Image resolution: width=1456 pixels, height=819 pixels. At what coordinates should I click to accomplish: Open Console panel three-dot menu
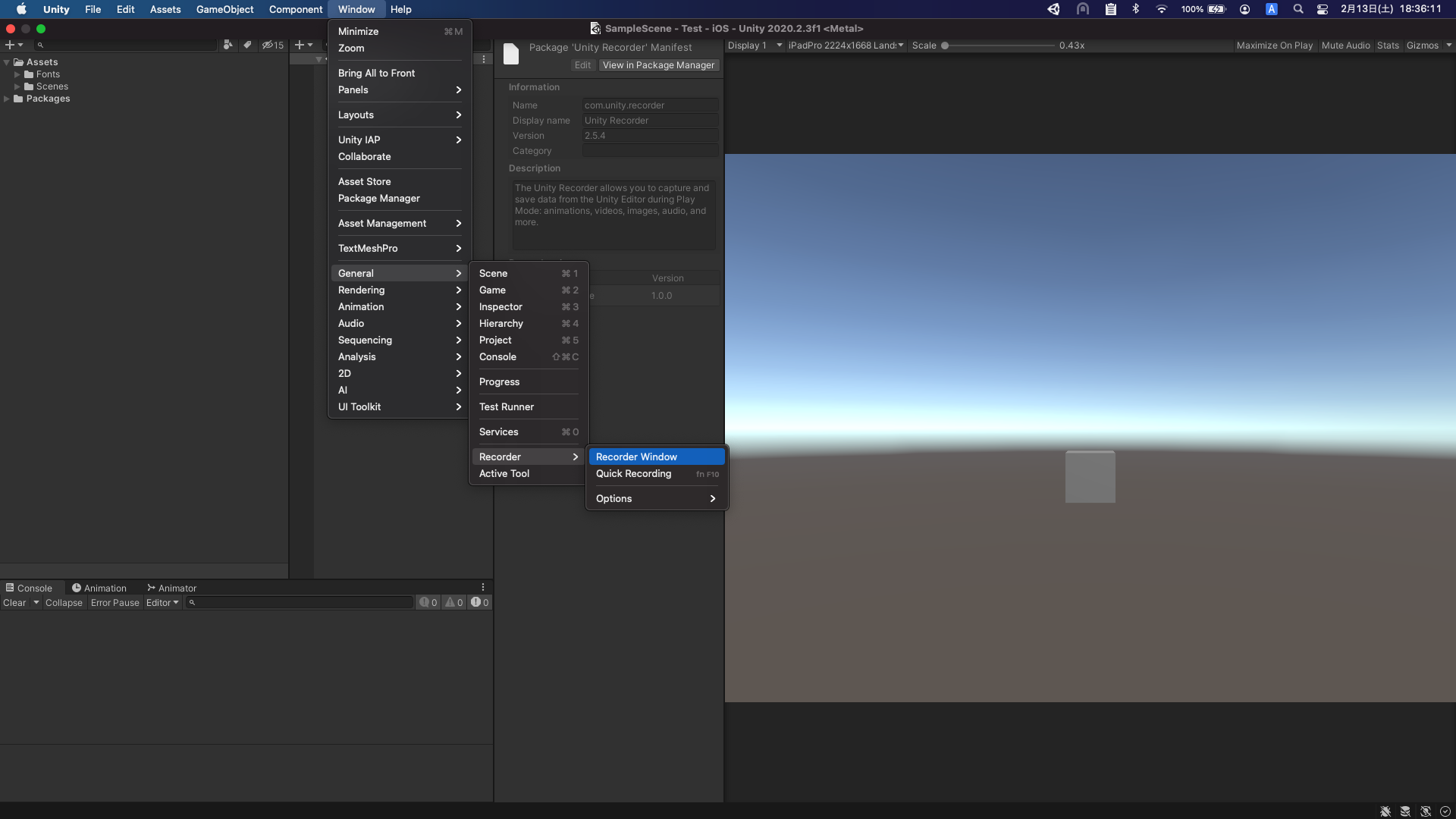[x=483, y=588]
